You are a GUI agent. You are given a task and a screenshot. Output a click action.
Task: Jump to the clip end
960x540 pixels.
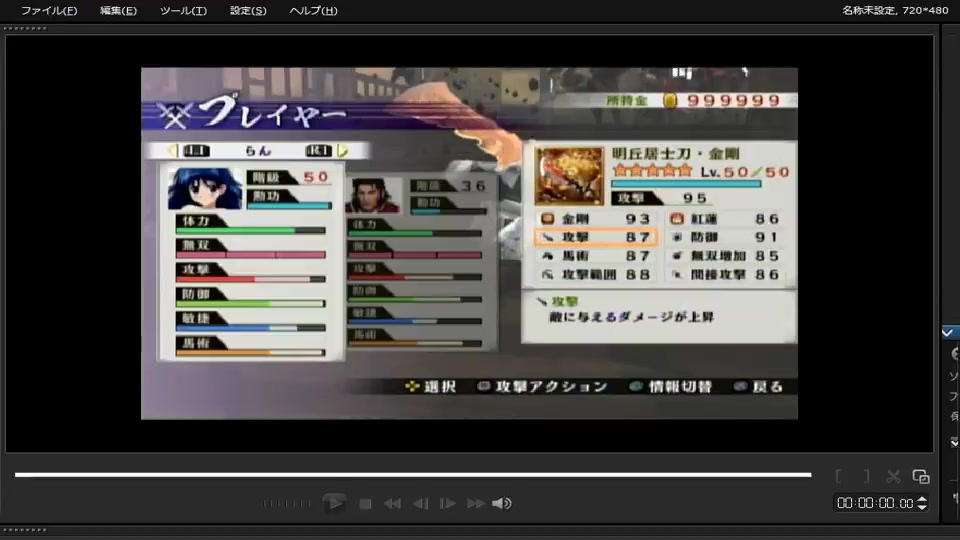pos(475,504)
